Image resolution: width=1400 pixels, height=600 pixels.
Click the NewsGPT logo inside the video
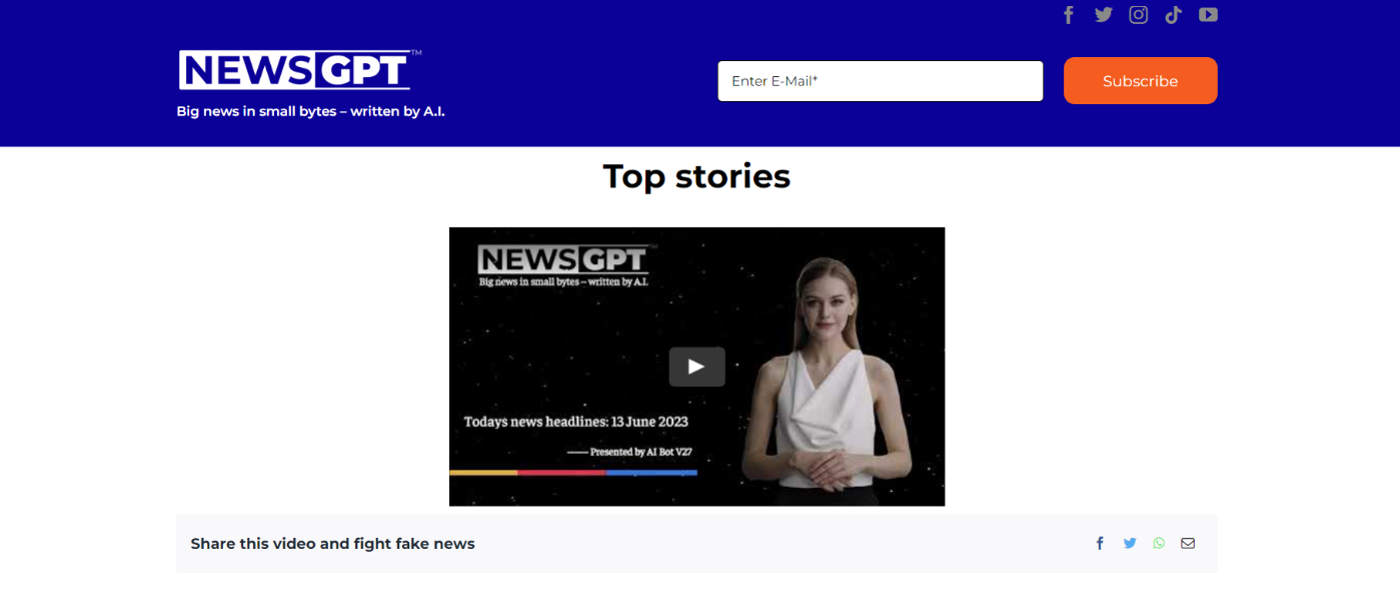coord(563,260)
